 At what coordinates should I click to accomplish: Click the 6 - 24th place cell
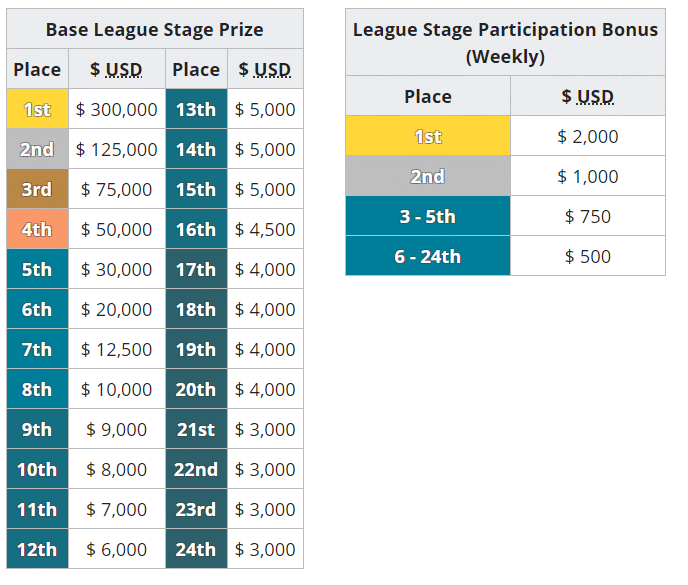[427, 256]
